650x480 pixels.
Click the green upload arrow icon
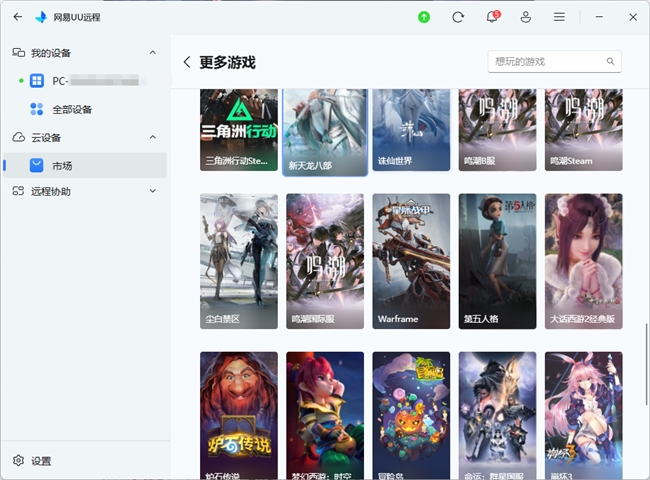coord(424,17)
